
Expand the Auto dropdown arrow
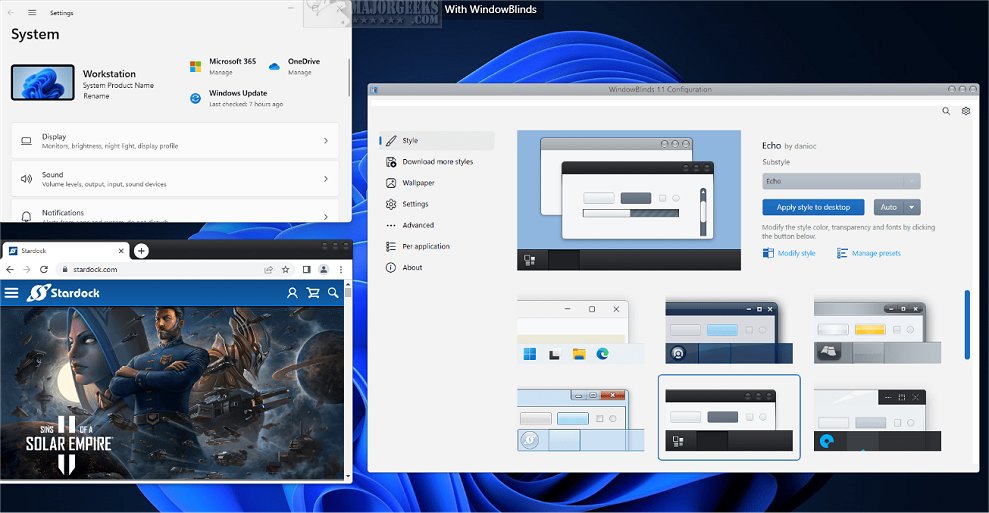point(912,207)
